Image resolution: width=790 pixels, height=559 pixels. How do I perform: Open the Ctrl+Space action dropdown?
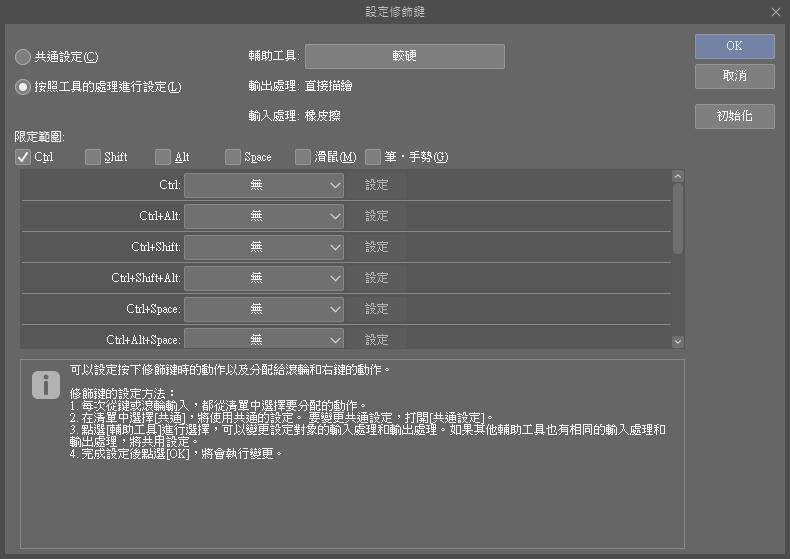click(x=264, y=309)
